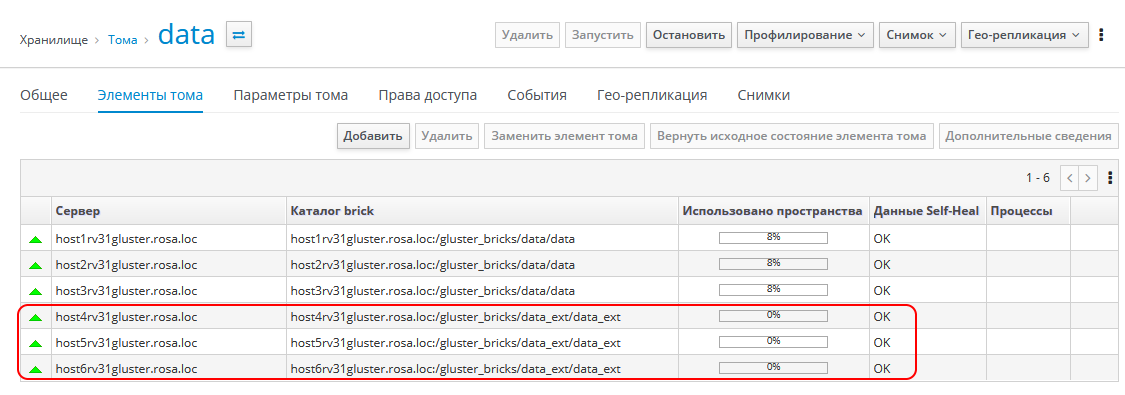Follow the Тома breadcrumb link
1125x395 pixels.
click(123, 39)
